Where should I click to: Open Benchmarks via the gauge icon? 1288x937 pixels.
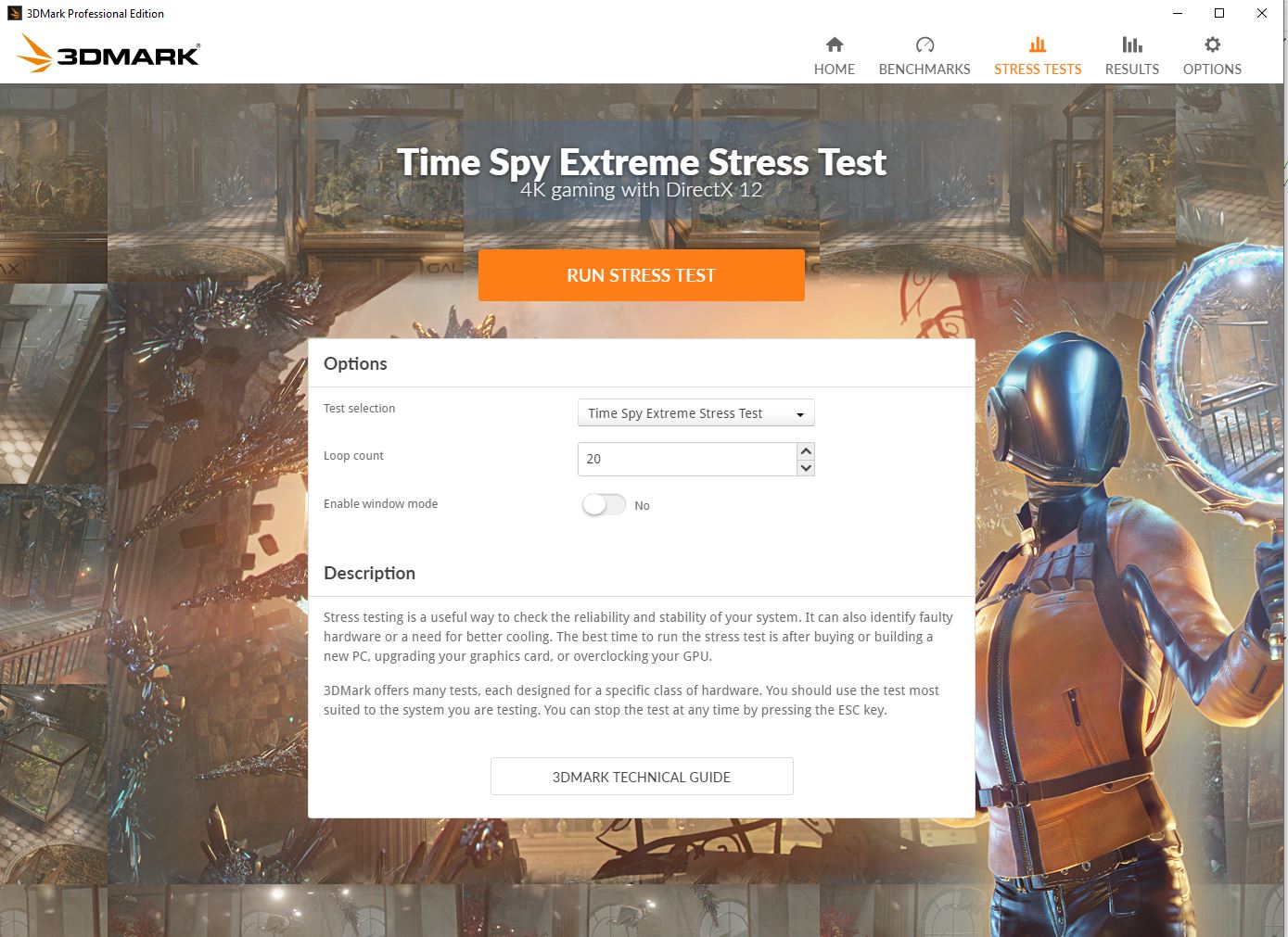(924, 44)
